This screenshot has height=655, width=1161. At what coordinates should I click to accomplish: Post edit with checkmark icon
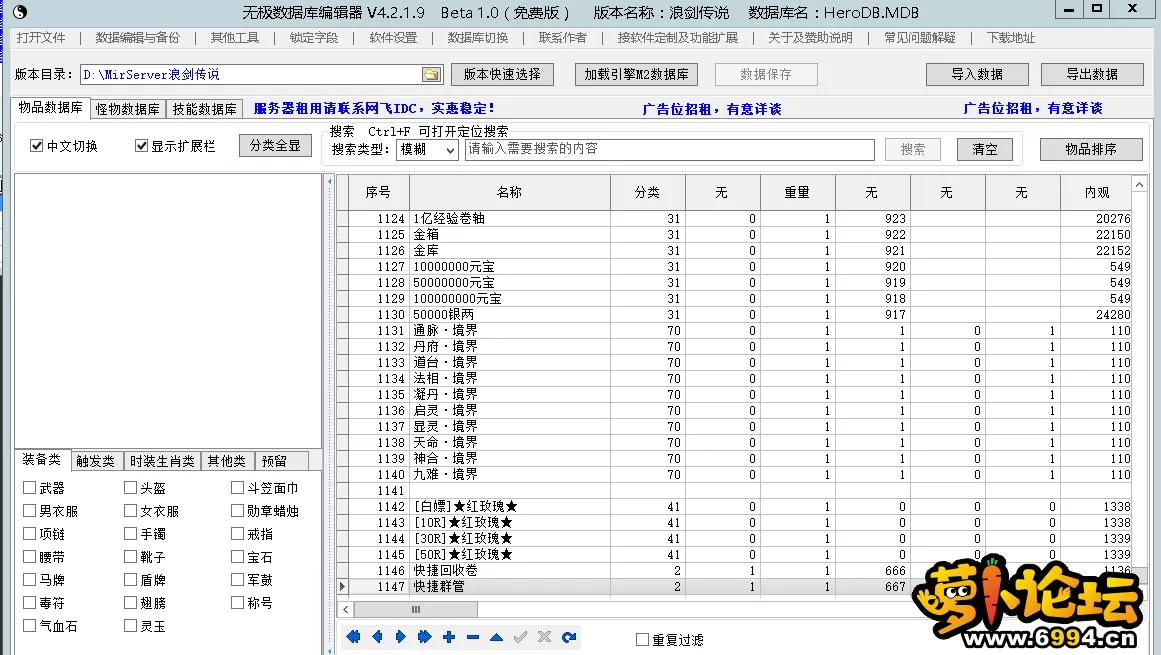click(x=521, y=637)
